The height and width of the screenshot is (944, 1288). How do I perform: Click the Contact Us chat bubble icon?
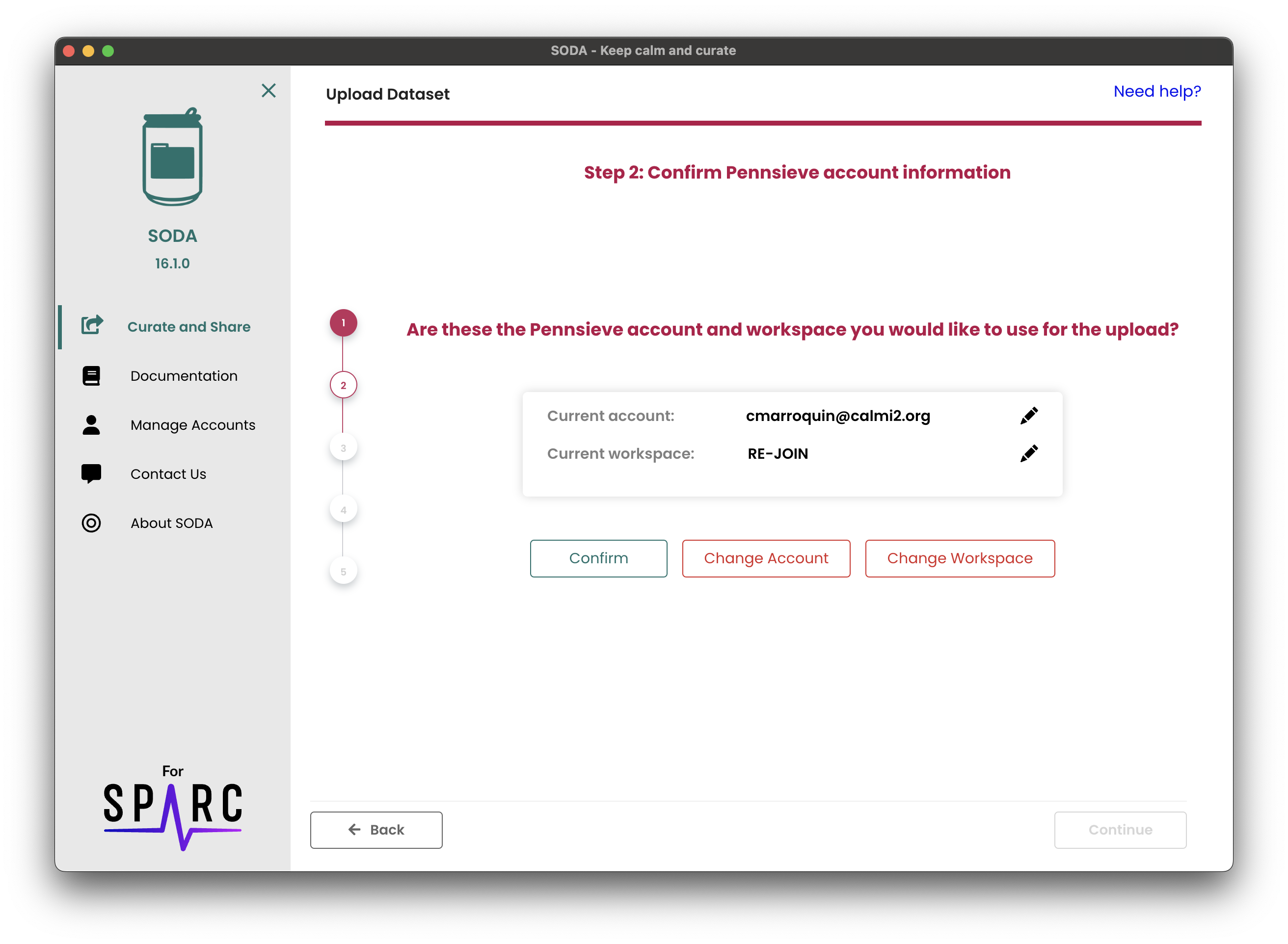[91, 473]
